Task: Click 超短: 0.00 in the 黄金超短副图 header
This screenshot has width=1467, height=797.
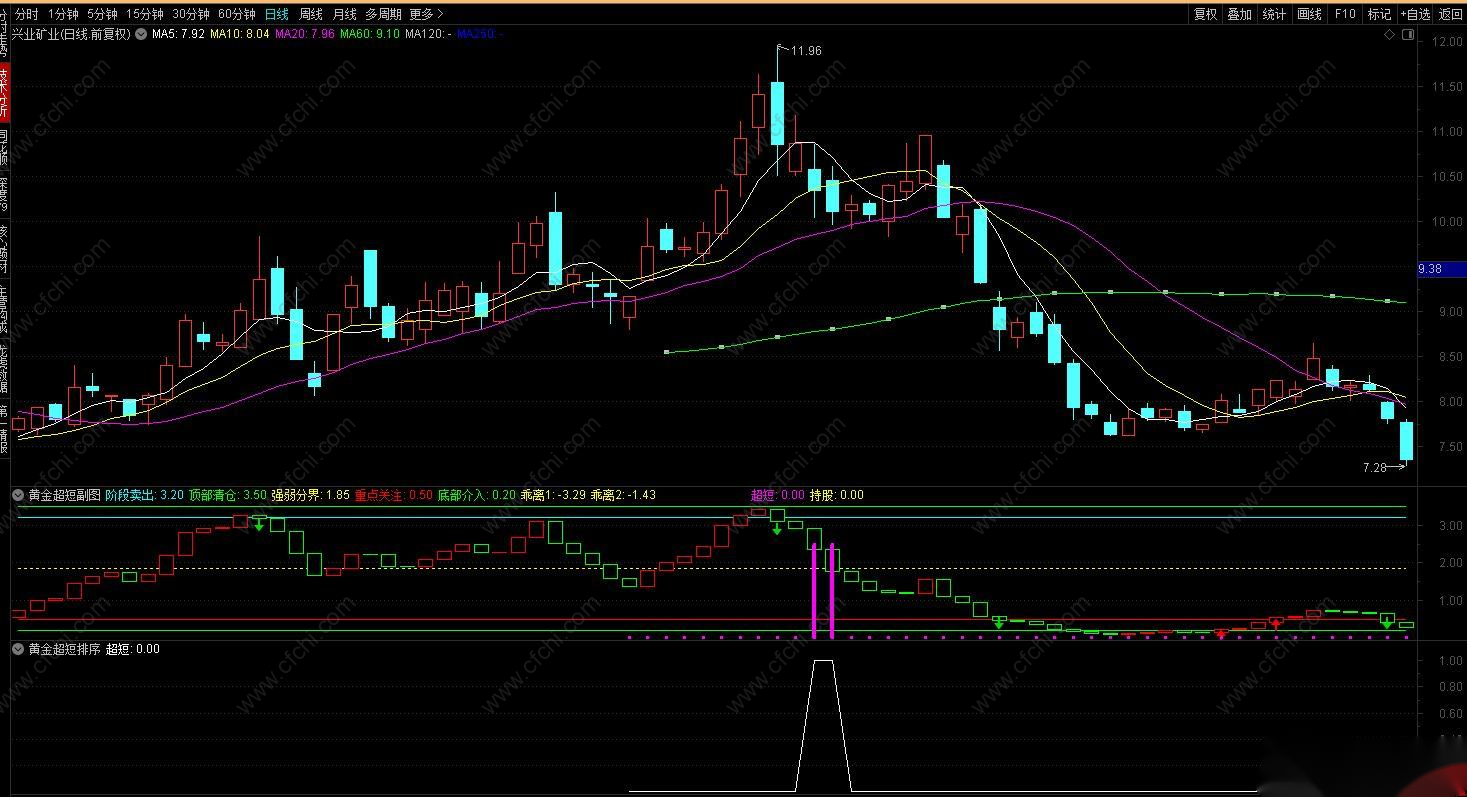Action: (x=777, y=495)
